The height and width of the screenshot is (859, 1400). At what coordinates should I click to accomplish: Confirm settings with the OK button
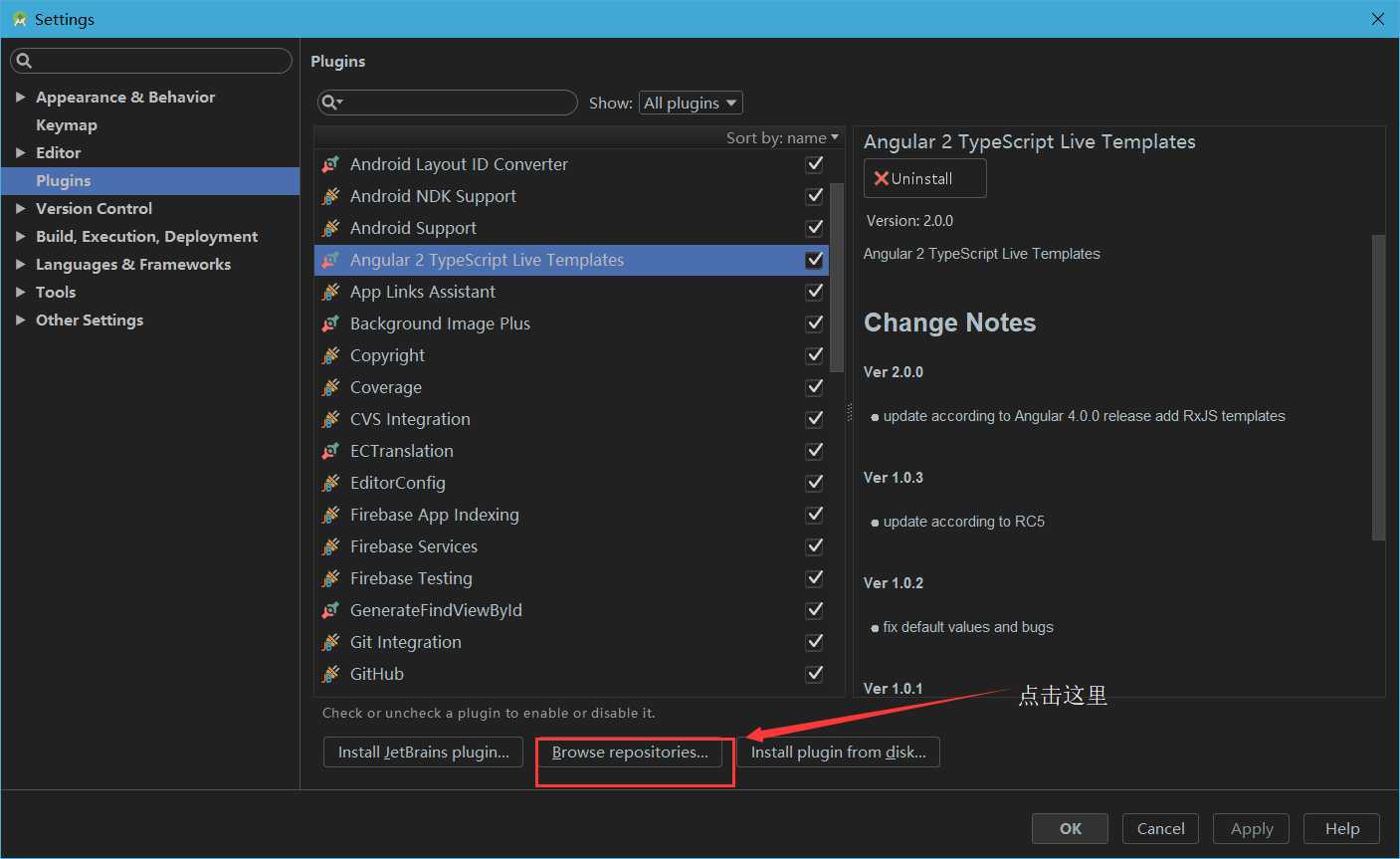[x=1071, y=828]
